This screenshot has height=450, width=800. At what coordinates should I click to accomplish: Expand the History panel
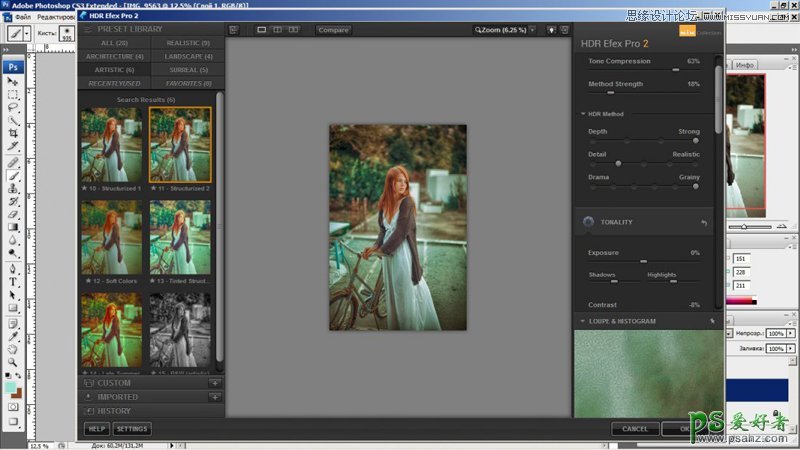point(113,411)
